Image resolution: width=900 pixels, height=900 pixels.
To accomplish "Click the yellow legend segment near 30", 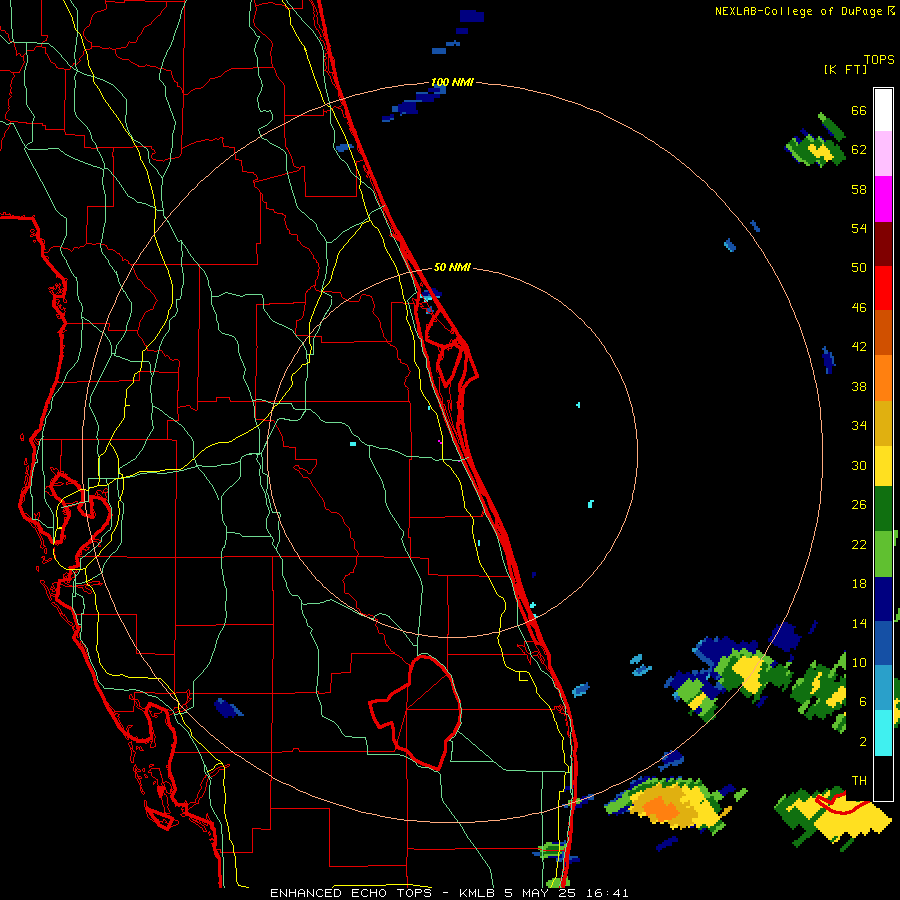I will (x=883, y=465).
